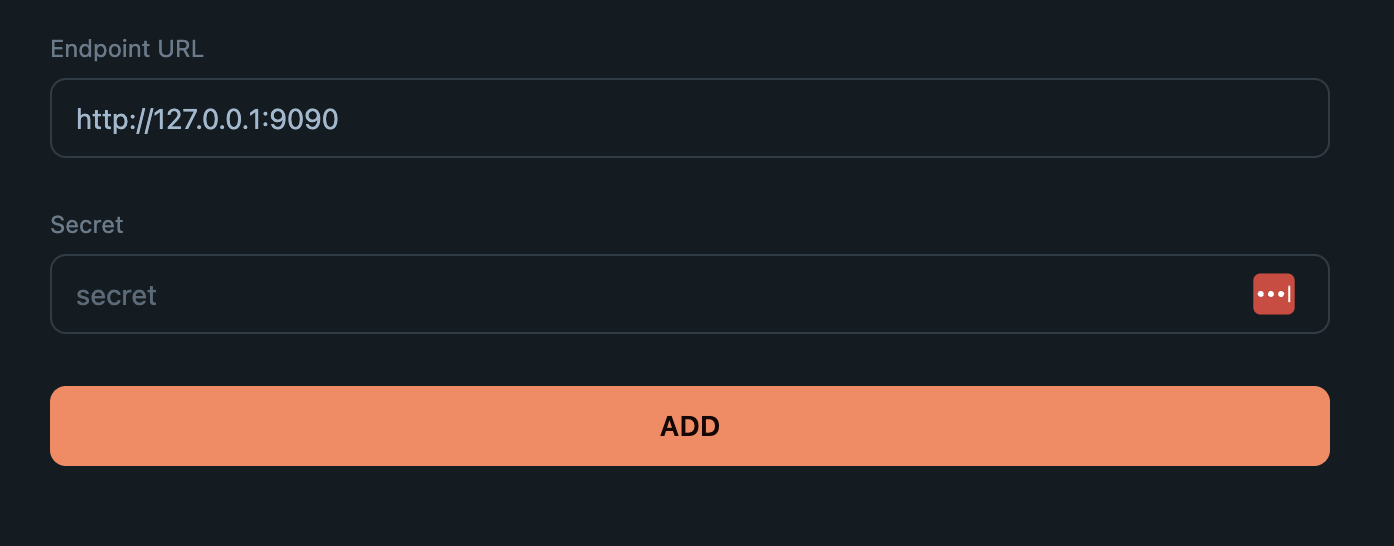Image resolution: width=1394 pixels, height=546 pixels.
Task: Place cursor after 9090 in the URL field
Action: coord(341,120)
